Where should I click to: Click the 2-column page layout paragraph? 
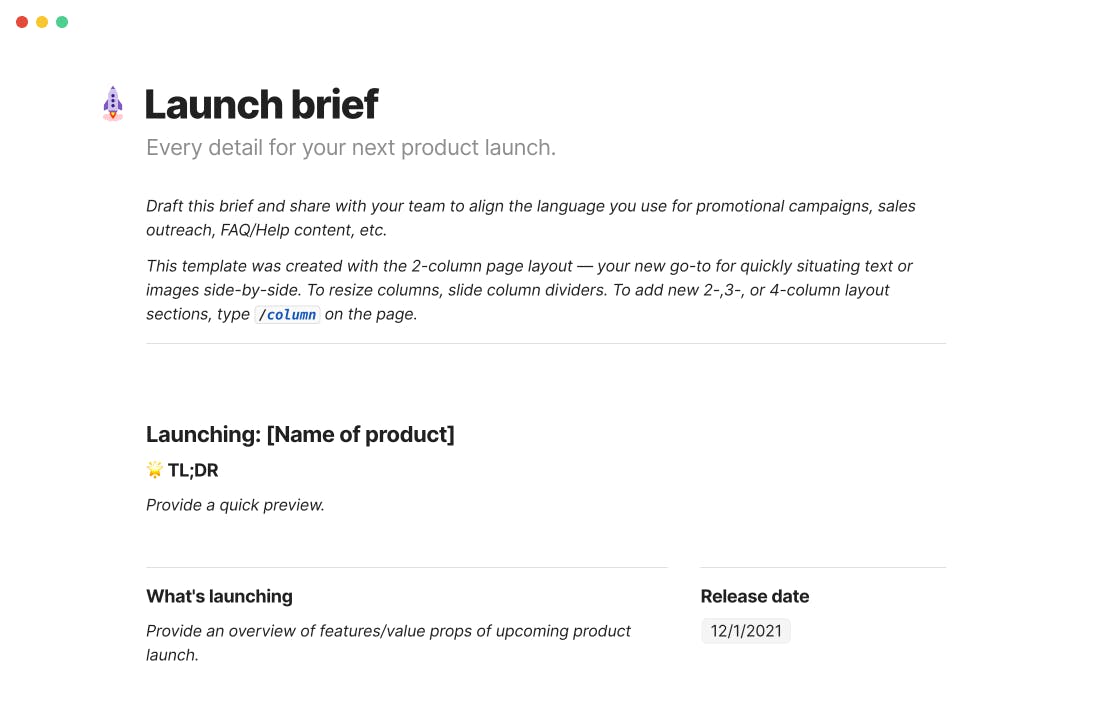pos(529,290)
